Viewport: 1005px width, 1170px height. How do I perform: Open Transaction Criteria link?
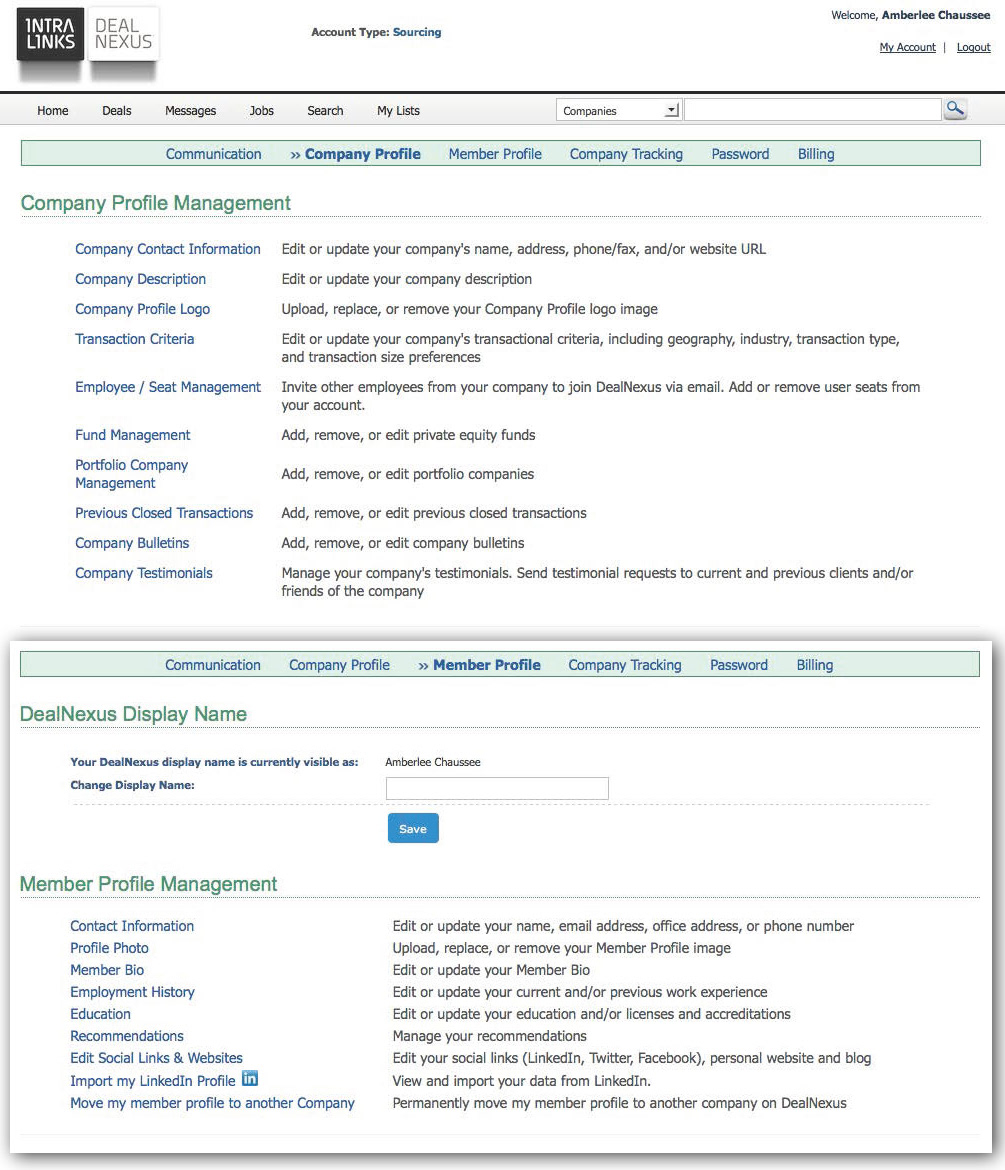coord(134,339)
